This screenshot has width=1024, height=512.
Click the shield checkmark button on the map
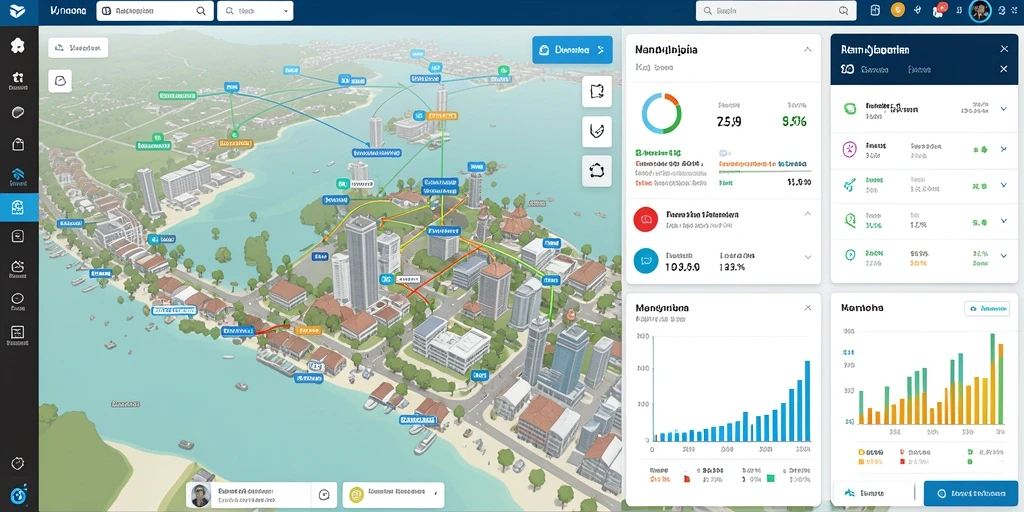[x=597, y=131]
